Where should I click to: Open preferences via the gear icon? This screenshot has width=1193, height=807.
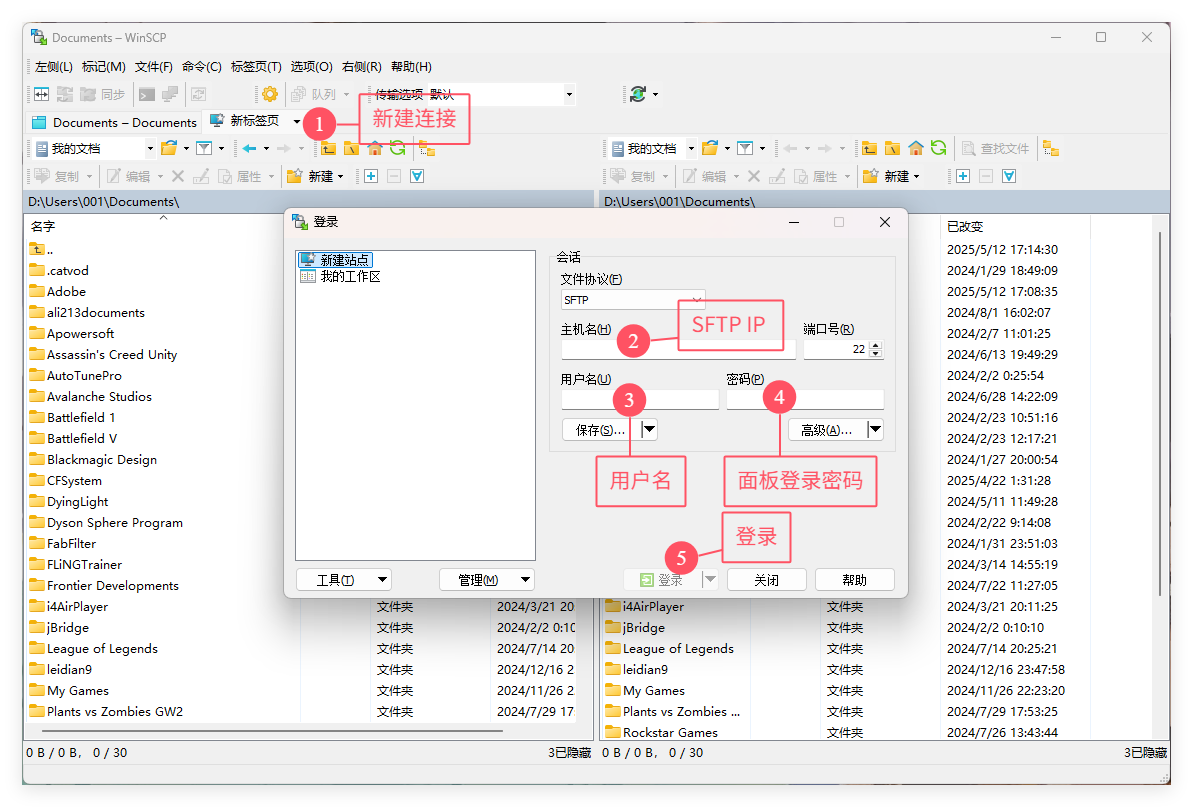pos(270,94)
